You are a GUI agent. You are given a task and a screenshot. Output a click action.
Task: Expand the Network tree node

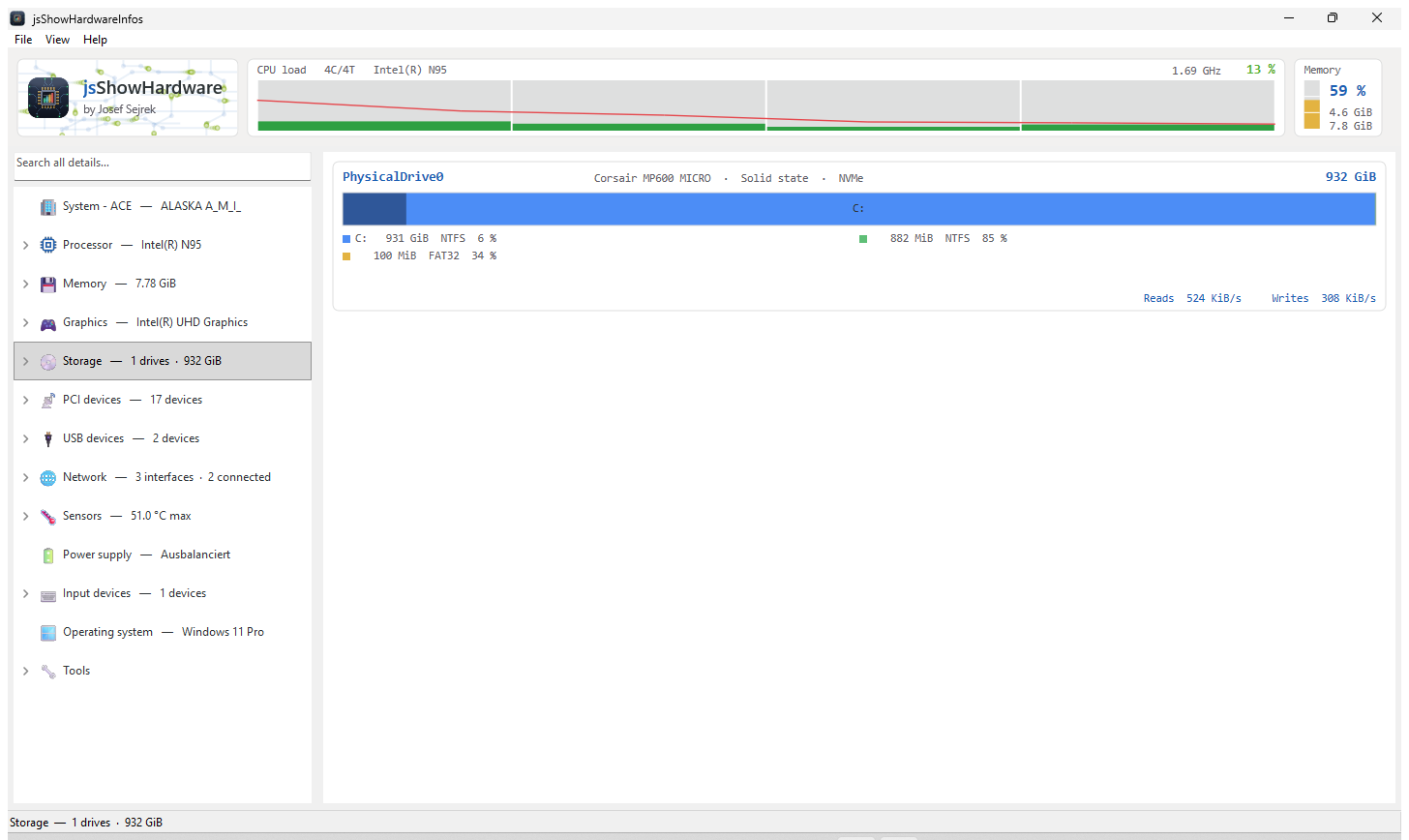26,477
